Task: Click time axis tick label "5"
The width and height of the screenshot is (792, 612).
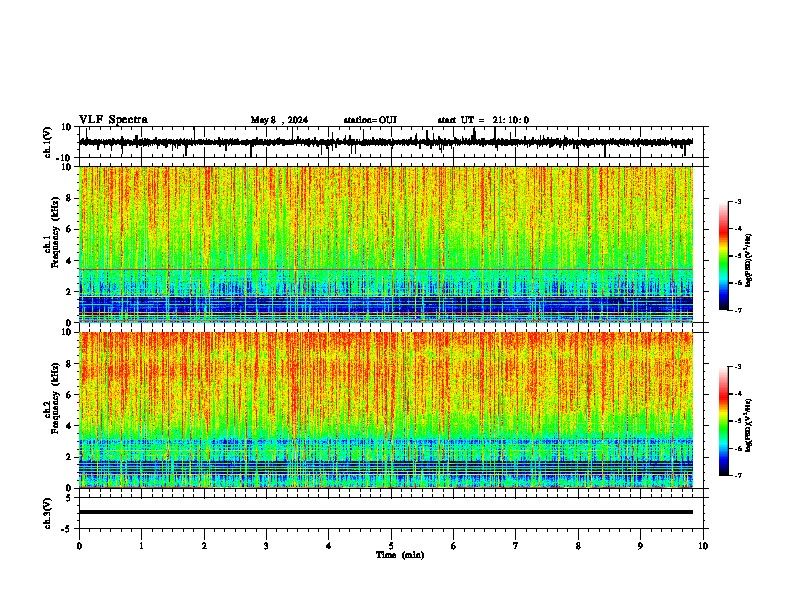Action: [391, 546]
